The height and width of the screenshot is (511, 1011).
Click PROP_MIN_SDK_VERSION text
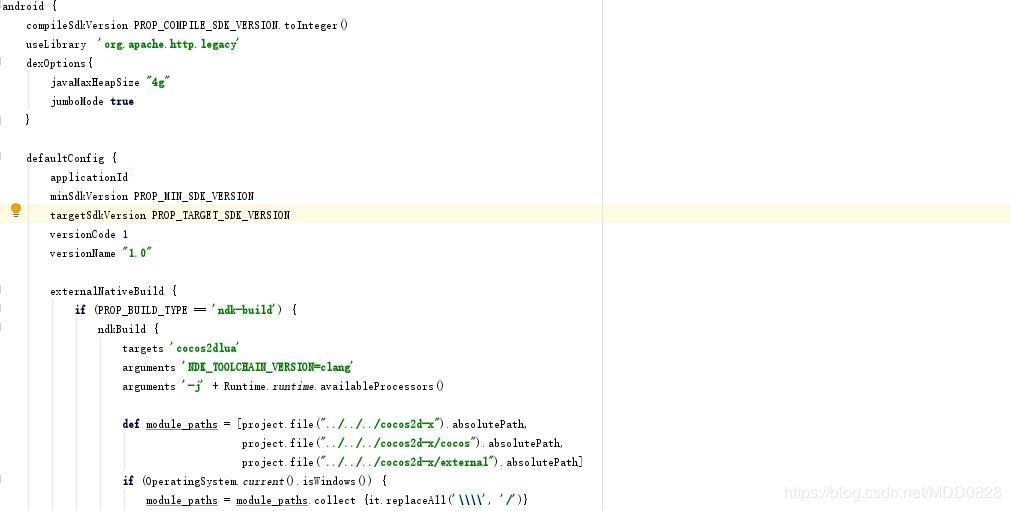pos(193,196)
